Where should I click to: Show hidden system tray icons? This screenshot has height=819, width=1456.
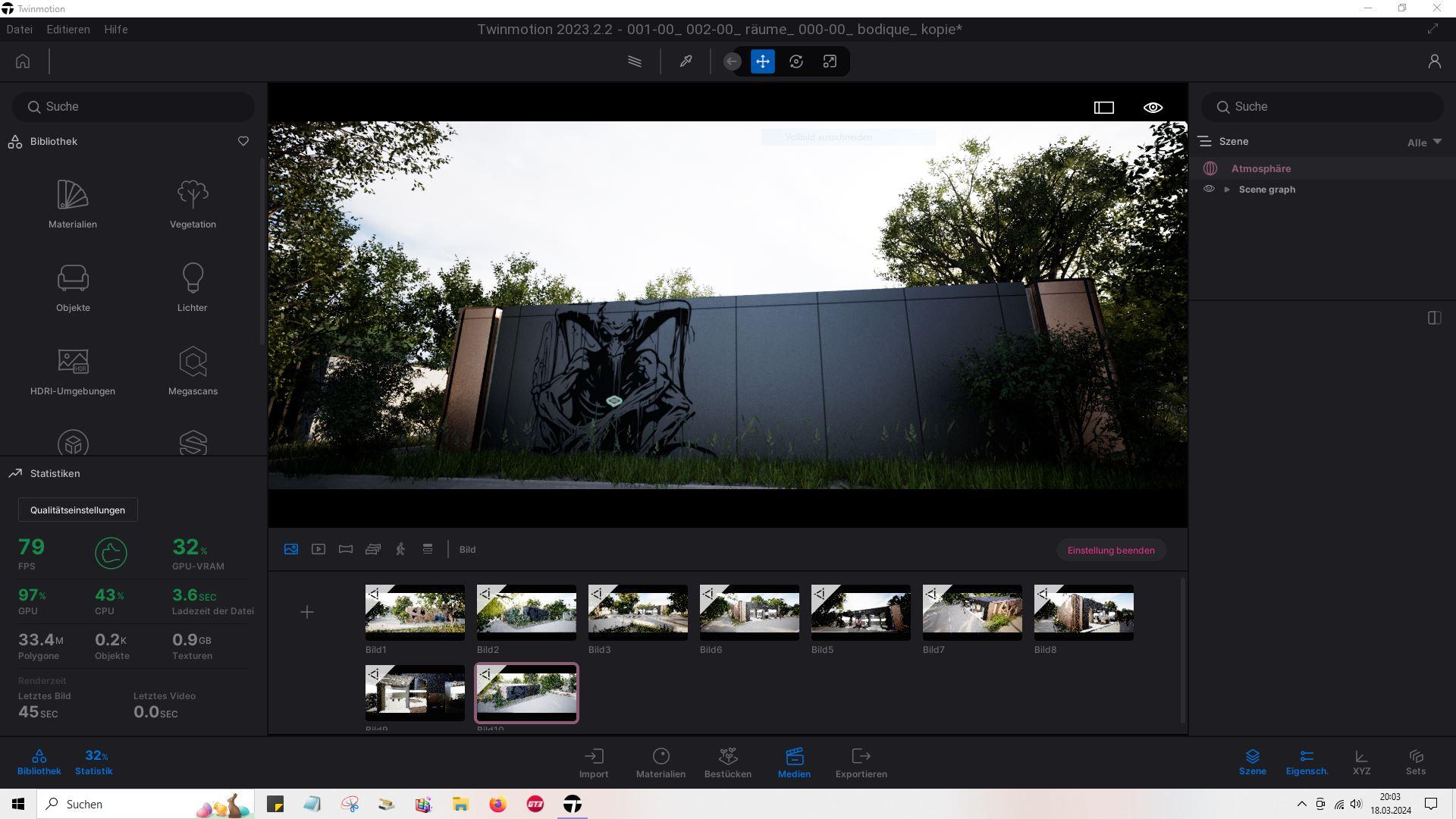[1301, 804]
